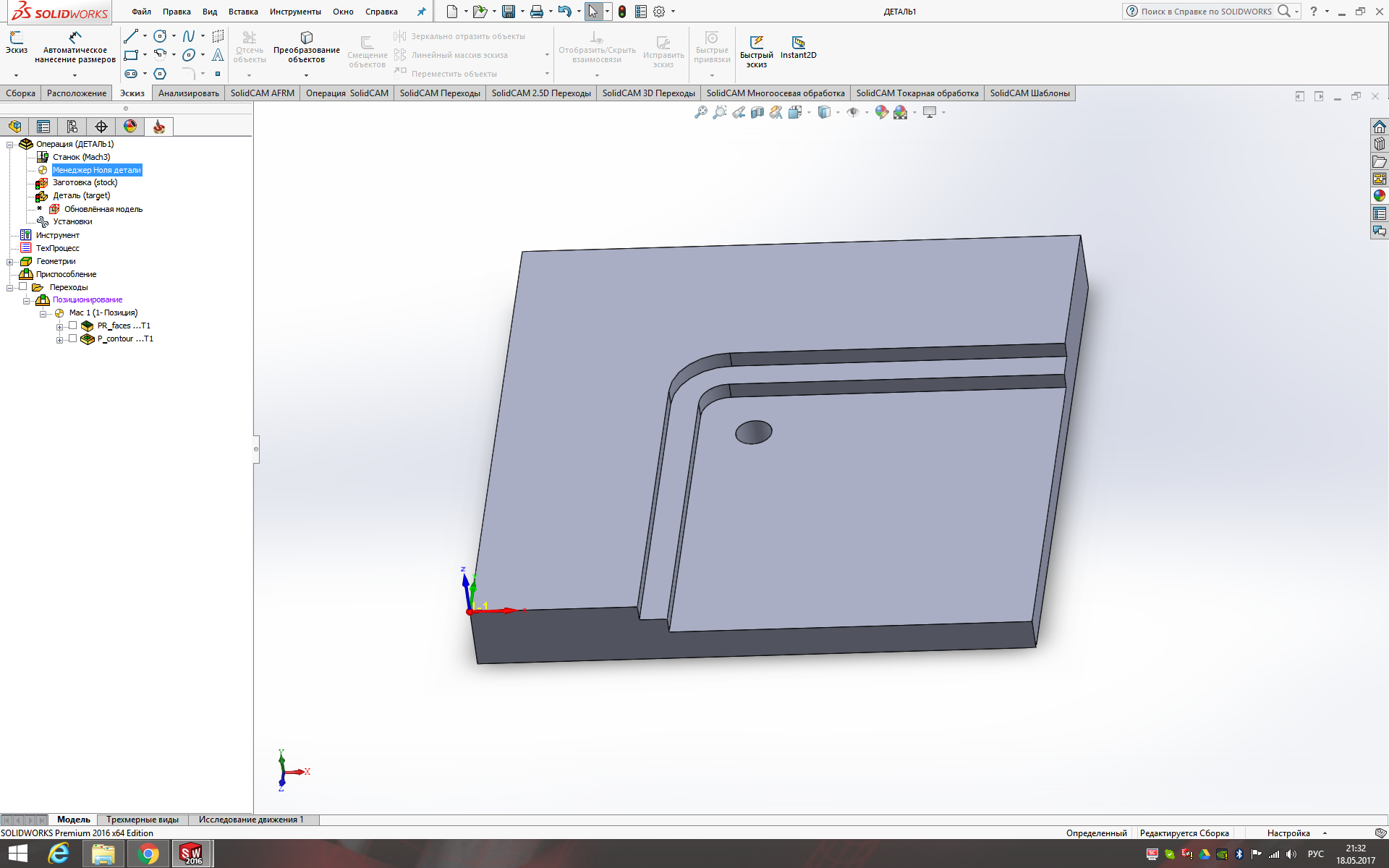Click the SOLIDWORKS help search field
Viewport: 1389px width, 868px height.
(1205, 12)
